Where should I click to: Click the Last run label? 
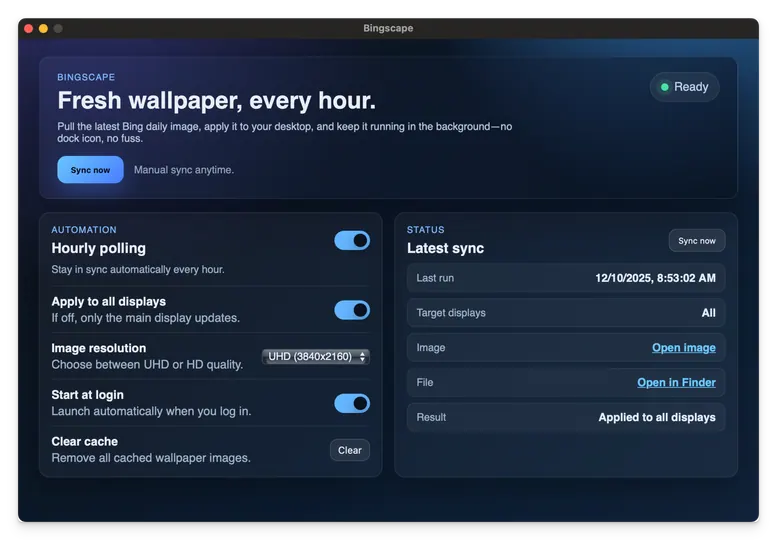click(x=435, y=278)
